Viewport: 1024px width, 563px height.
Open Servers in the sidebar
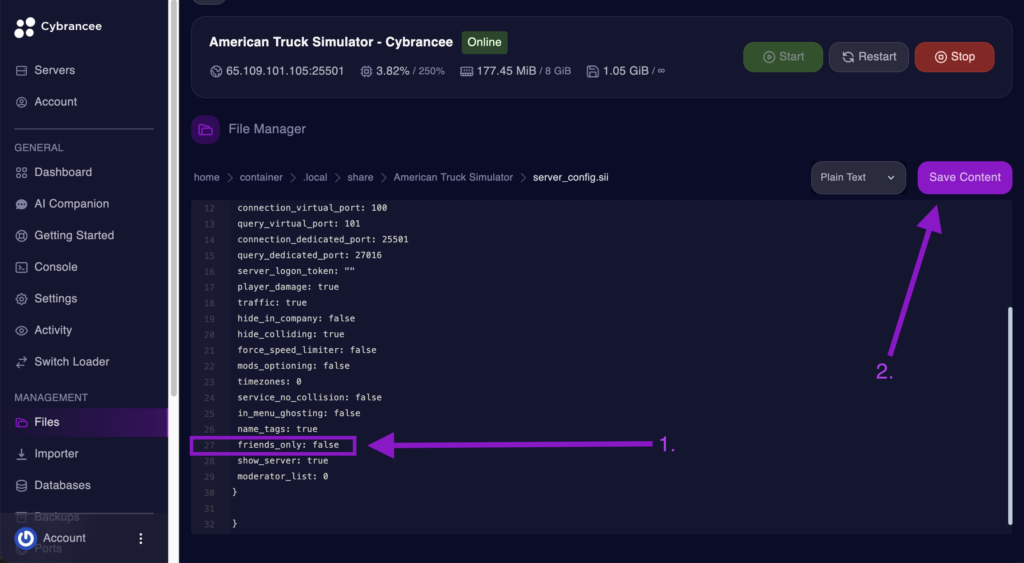point(54,70)
